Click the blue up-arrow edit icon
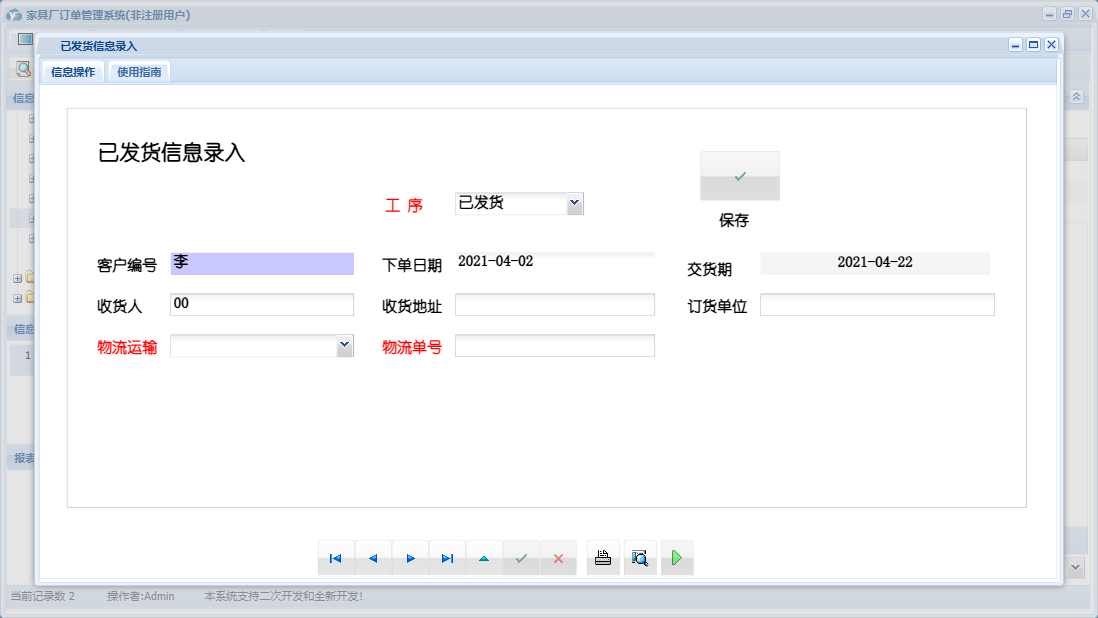1098x618 pixels. tap(485, 558)
